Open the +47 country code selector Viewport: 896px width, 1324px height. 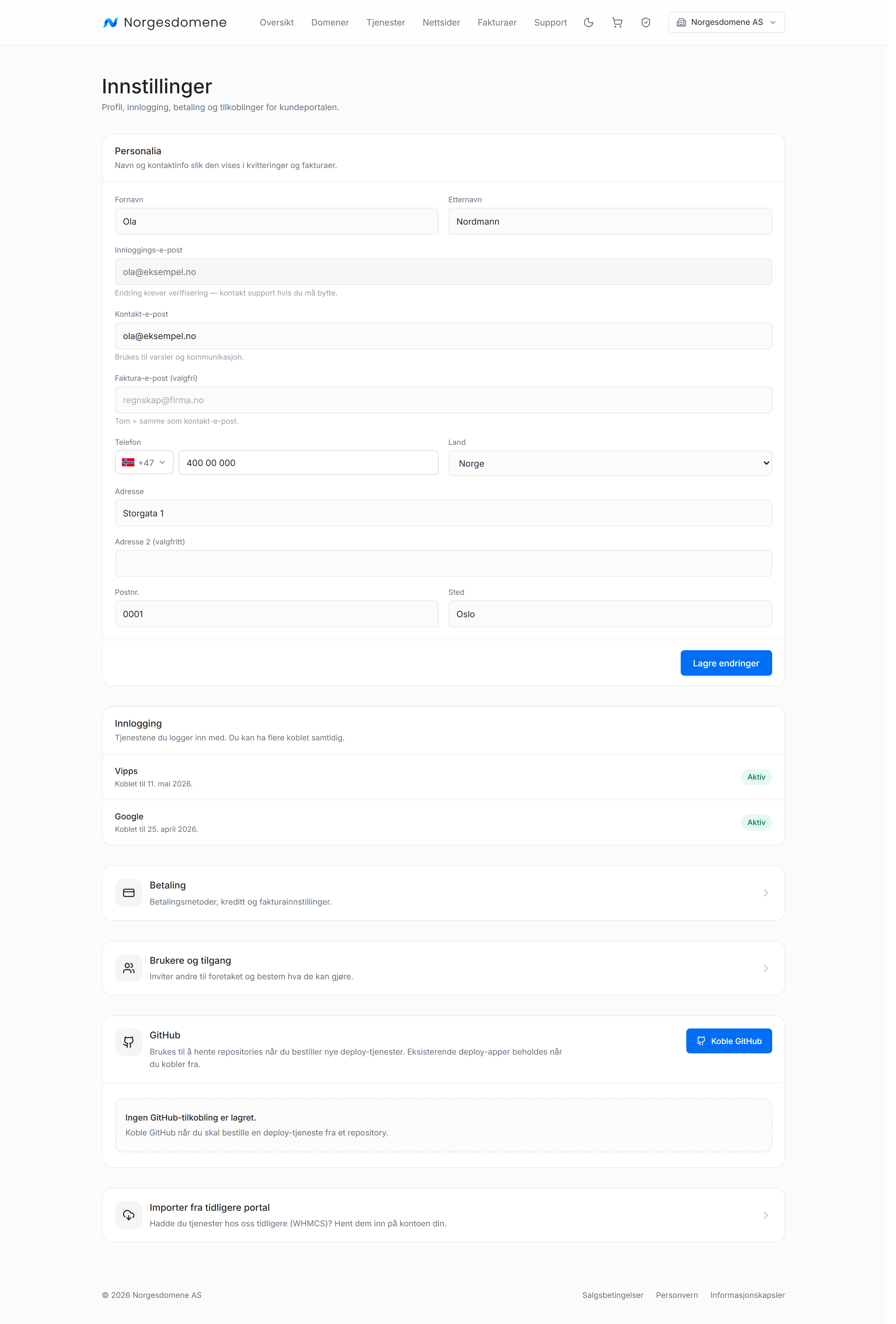144,463
